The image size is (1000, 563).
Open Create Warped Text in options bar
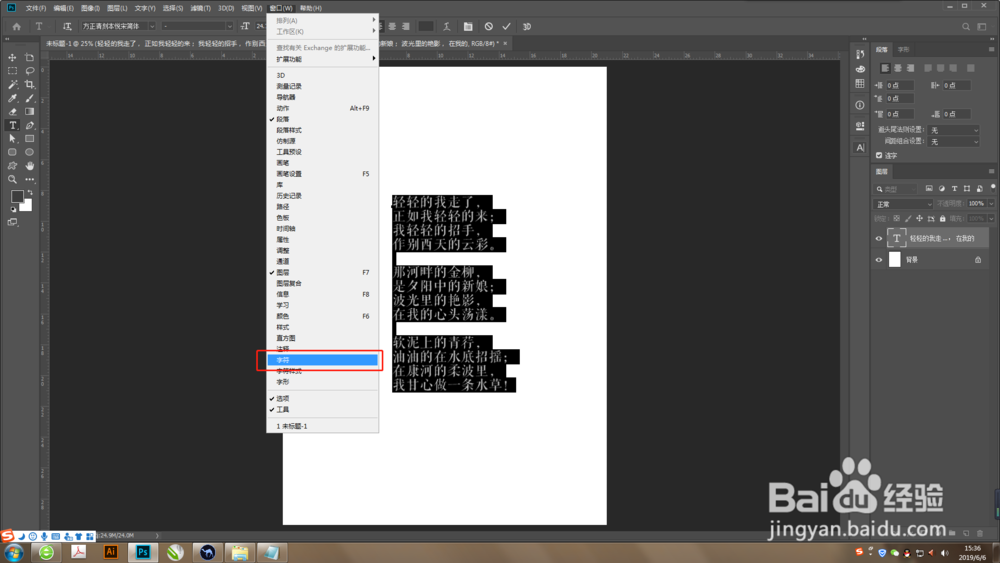pyautogui.click(x=446, y=26)
